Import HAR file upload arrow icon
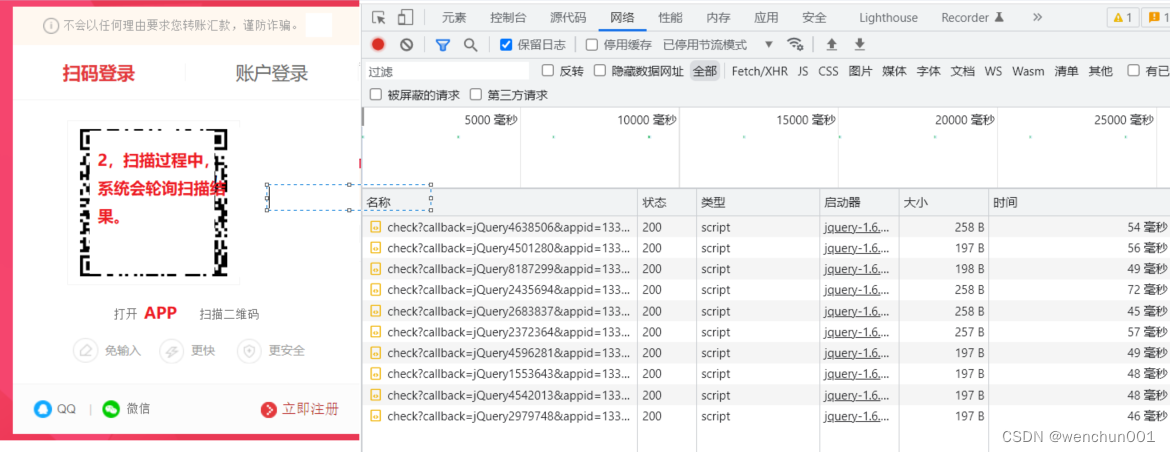The height and width of the screenshot is (452, 1170). tap(832, 45)
